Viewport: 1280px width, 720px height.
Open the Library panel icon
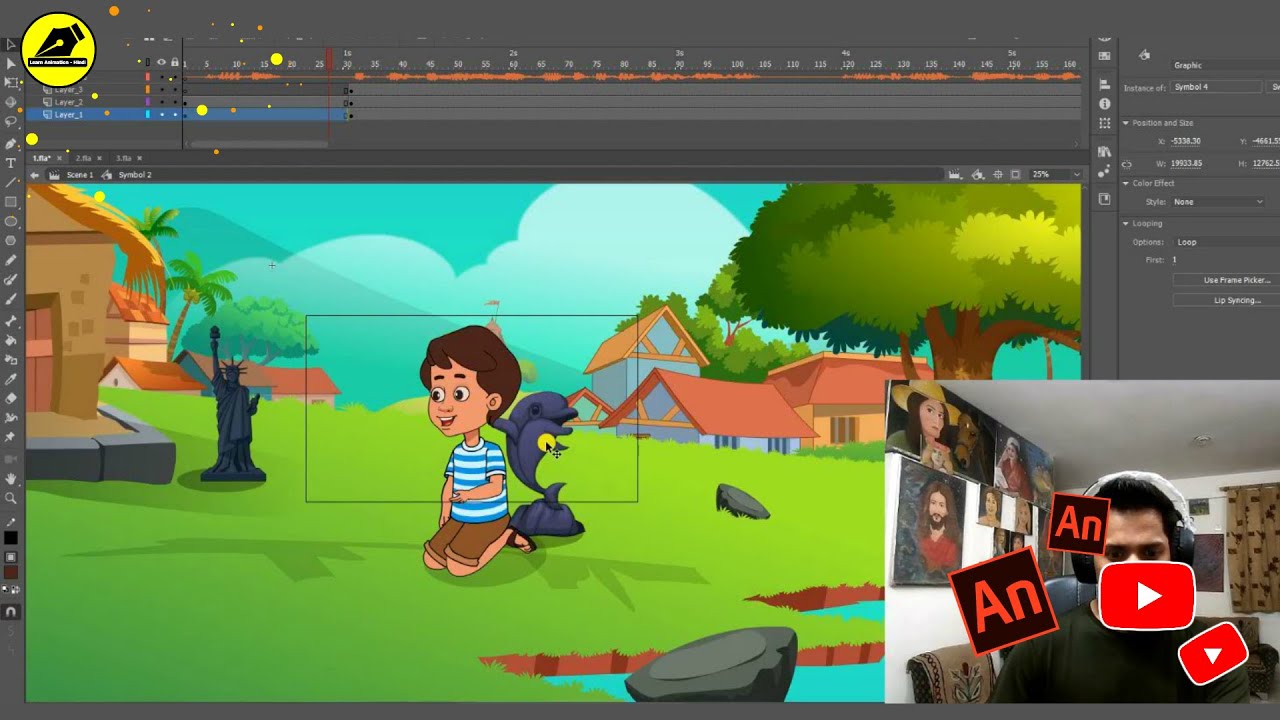(x=1104, y=152)
